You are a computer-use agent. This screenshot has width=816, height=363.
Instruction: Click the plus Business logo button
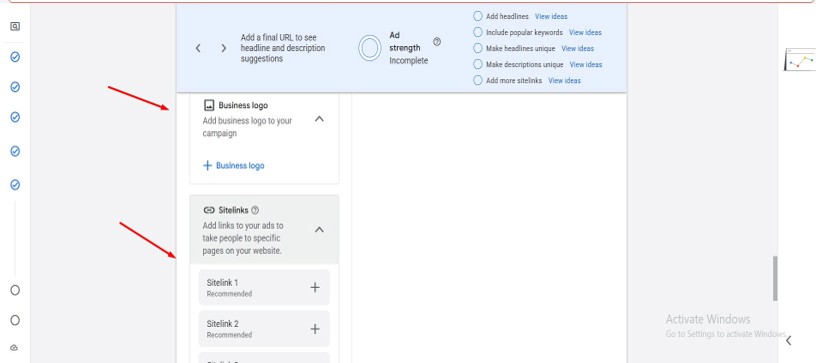pyautogui.click(x=234, y=165)
